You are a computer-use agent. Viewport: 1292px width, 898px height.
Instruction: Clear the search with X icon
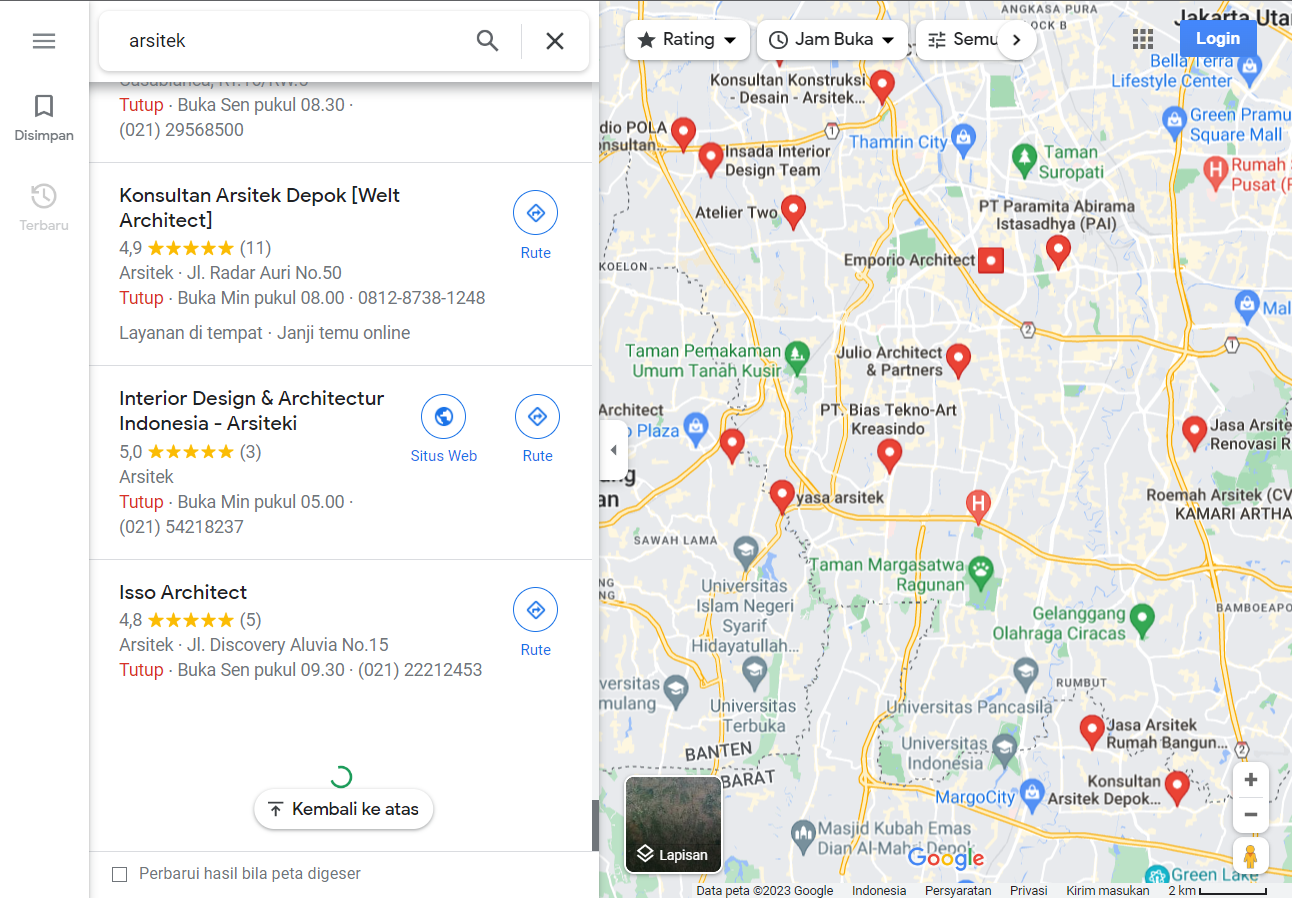click(555, 41)
